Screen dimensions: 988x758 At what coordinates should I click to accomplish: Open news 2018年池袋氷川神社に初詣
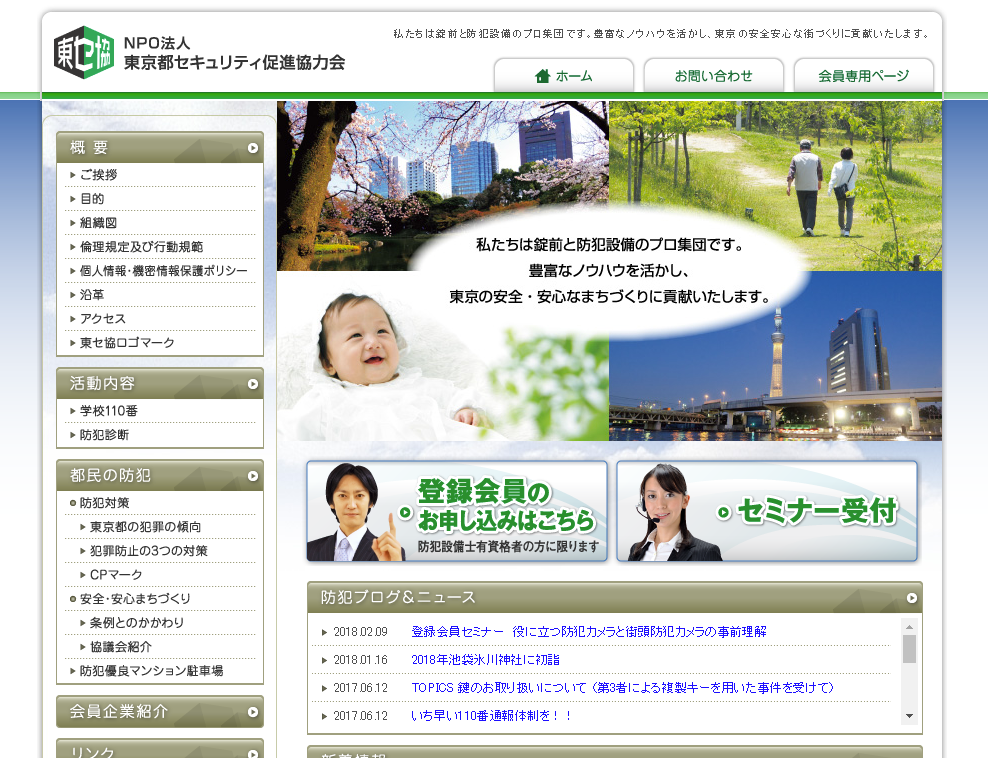(485, 660)
